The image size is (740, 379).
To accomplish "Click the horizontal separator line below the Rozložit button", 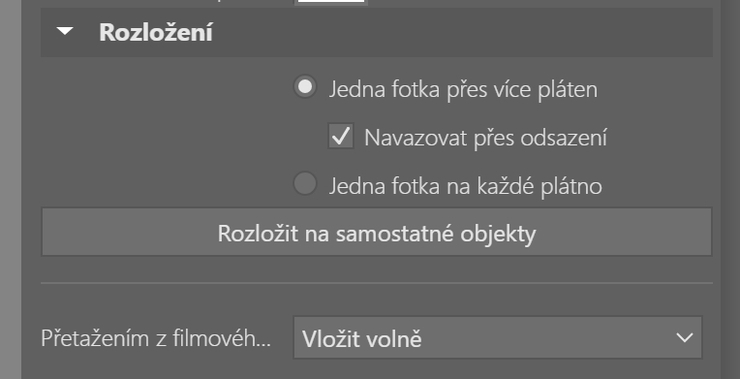I will [377, 283].
